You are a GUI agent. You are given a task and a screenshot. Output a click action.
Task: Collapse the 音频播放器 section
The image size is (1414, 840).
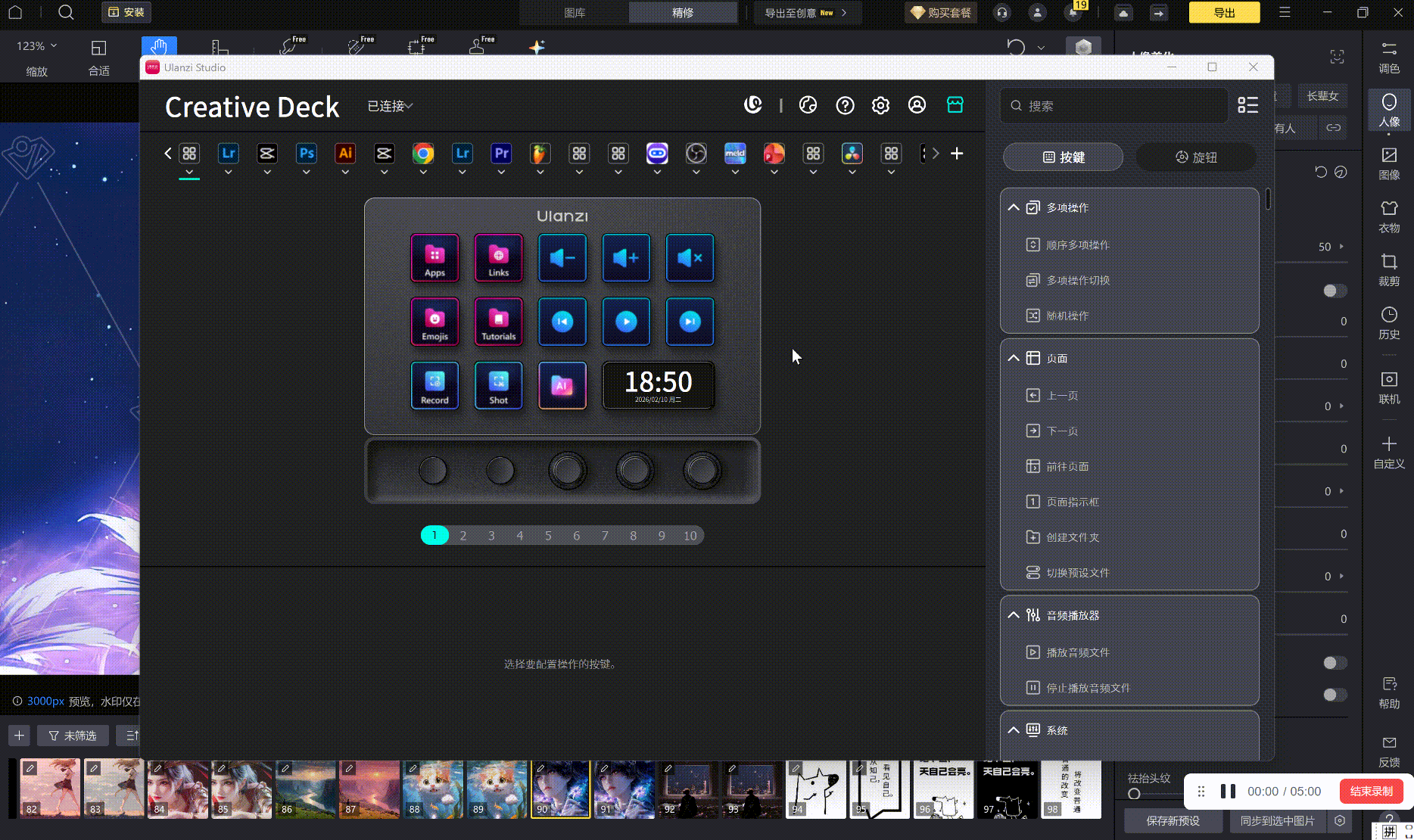pos(1014,615)
